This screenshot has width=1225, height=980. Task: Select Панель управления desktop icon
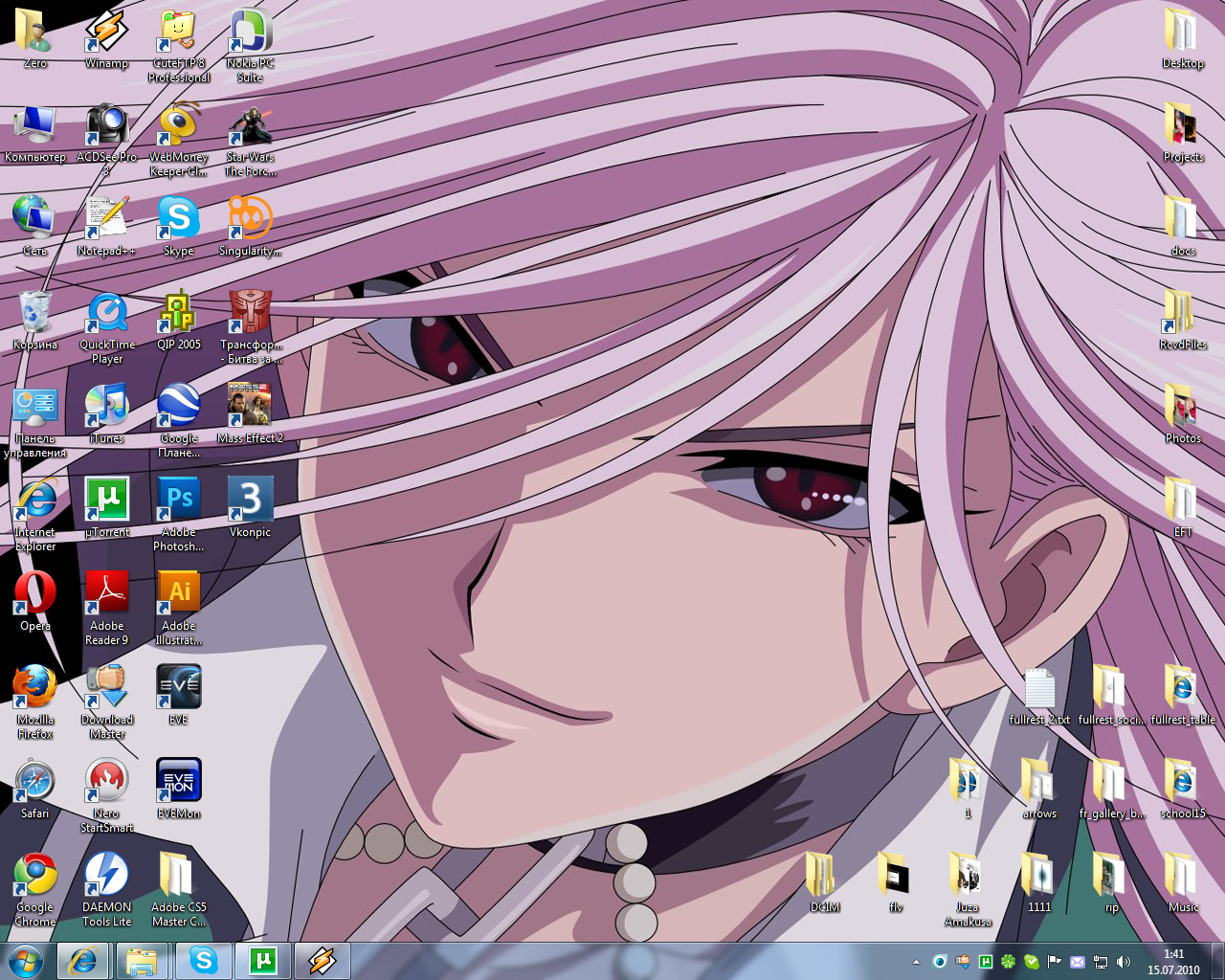(34, 421)
